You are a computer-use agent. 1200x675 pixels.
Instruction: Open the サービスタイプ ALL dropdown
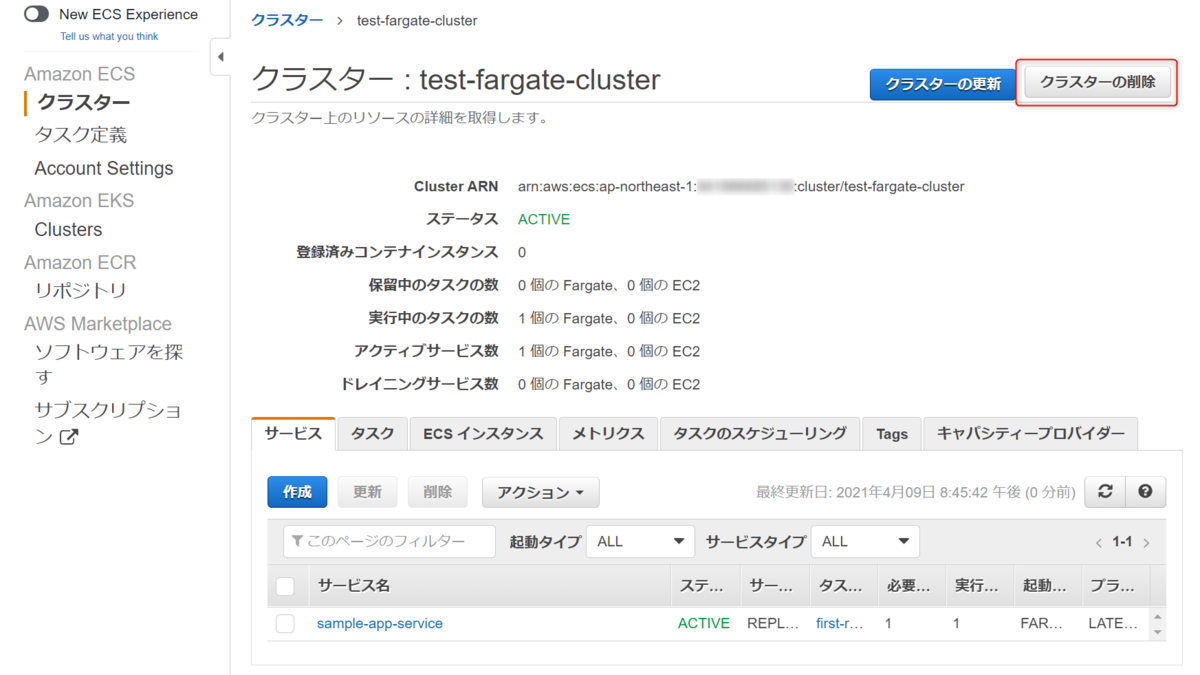click(865, 540)
